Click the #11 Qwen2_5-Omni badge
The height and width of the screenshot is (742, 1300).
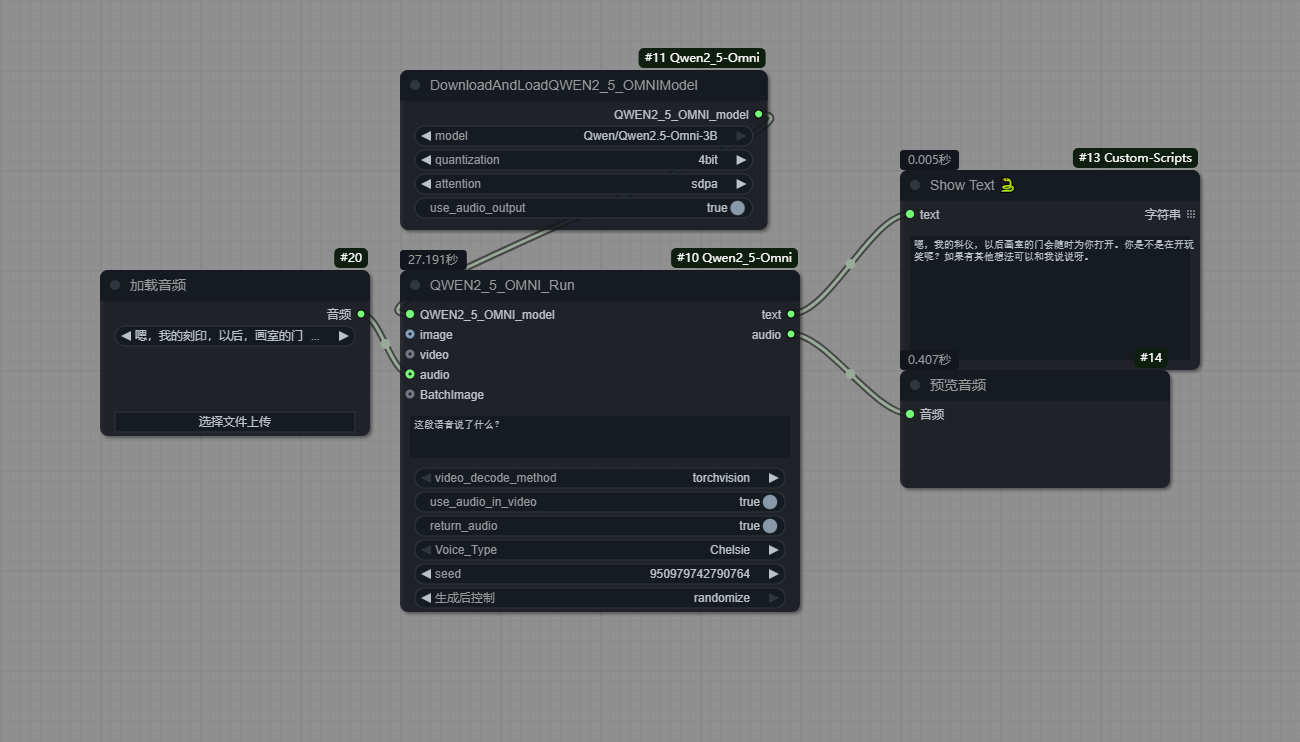pos(704,58)
